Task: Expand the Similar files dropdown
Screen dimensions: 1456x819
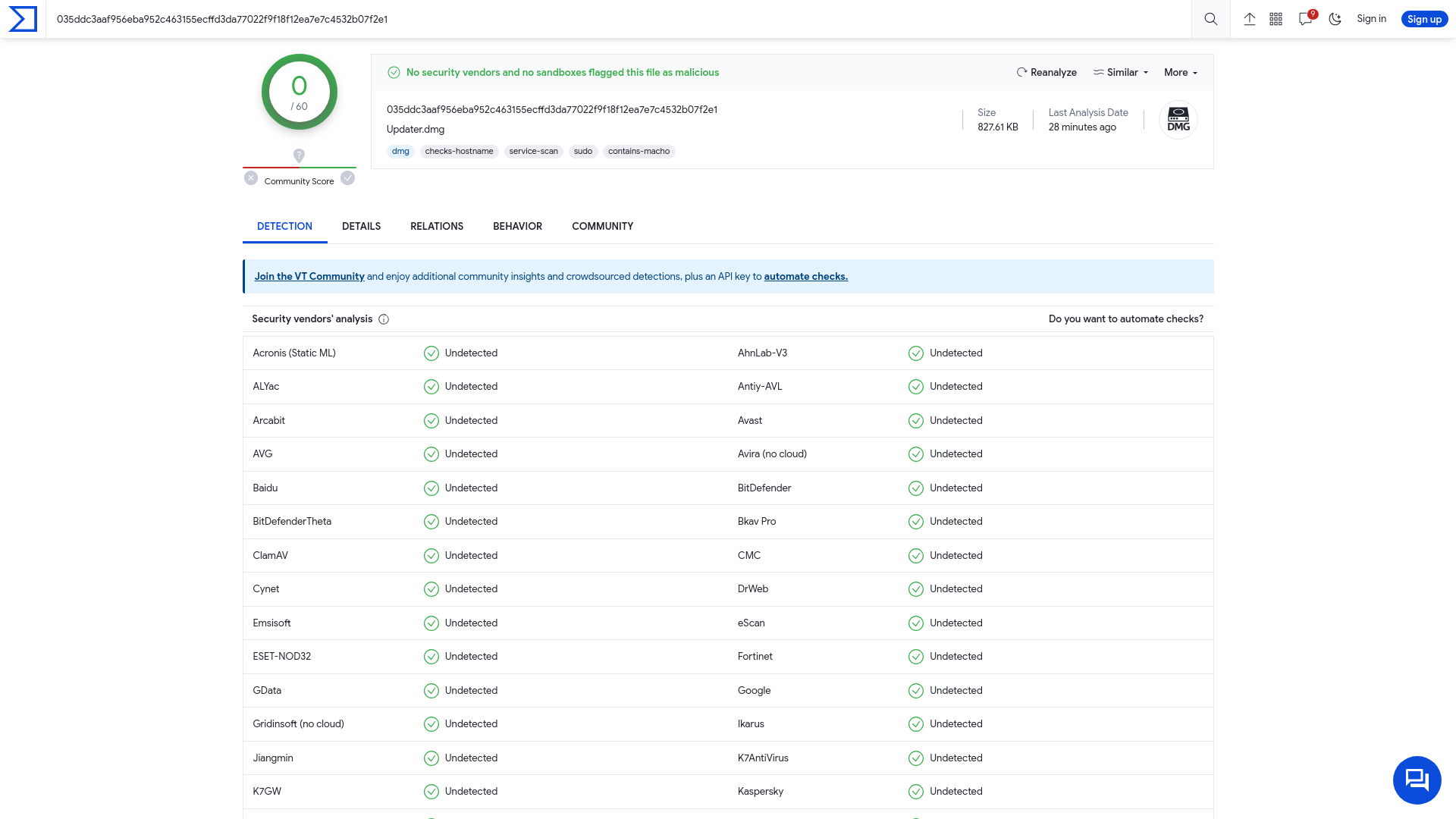Action: 1120,72
